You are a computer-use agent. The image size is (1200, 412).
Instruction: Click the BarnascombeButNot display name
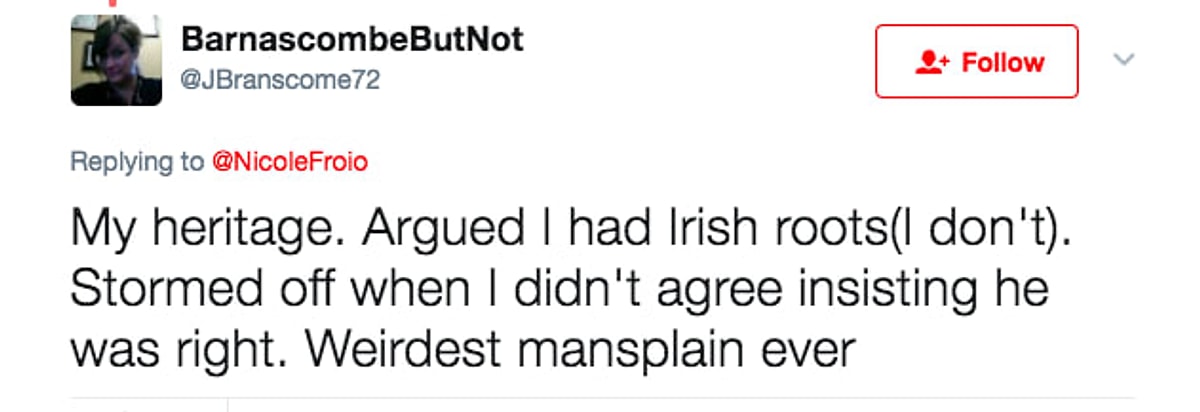pyautogui.click(x=352, y=40)
